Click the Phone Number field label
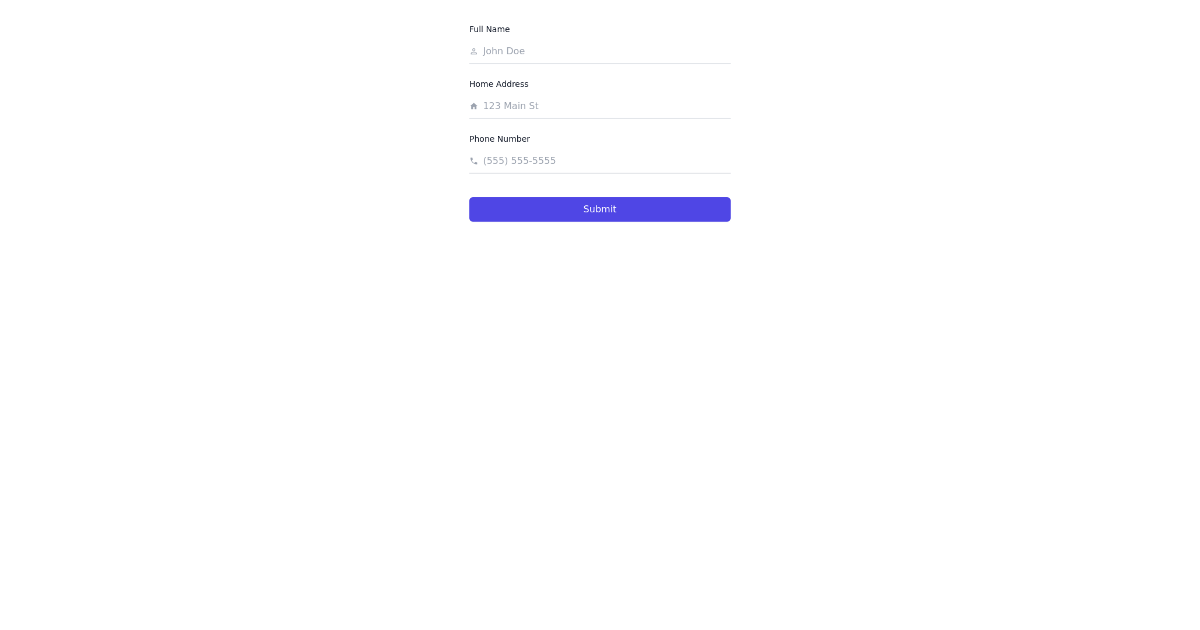The image size is (1200, 630). click(499, 139)
